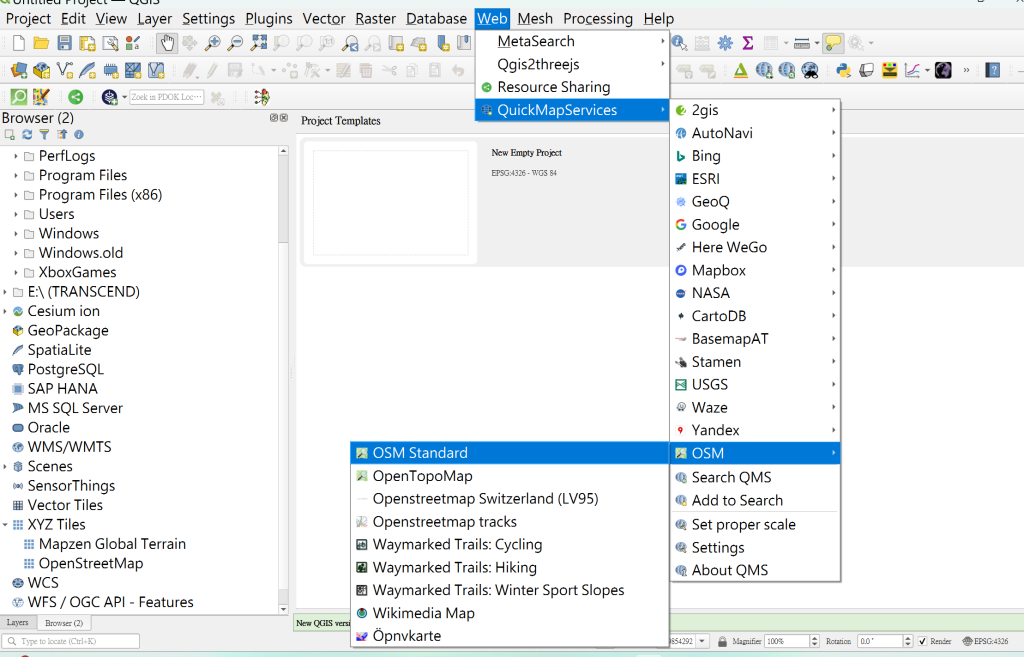Open the Processing Toolbox gear icon
Screen dimensions: 1024x657
[x=725, y=43]
